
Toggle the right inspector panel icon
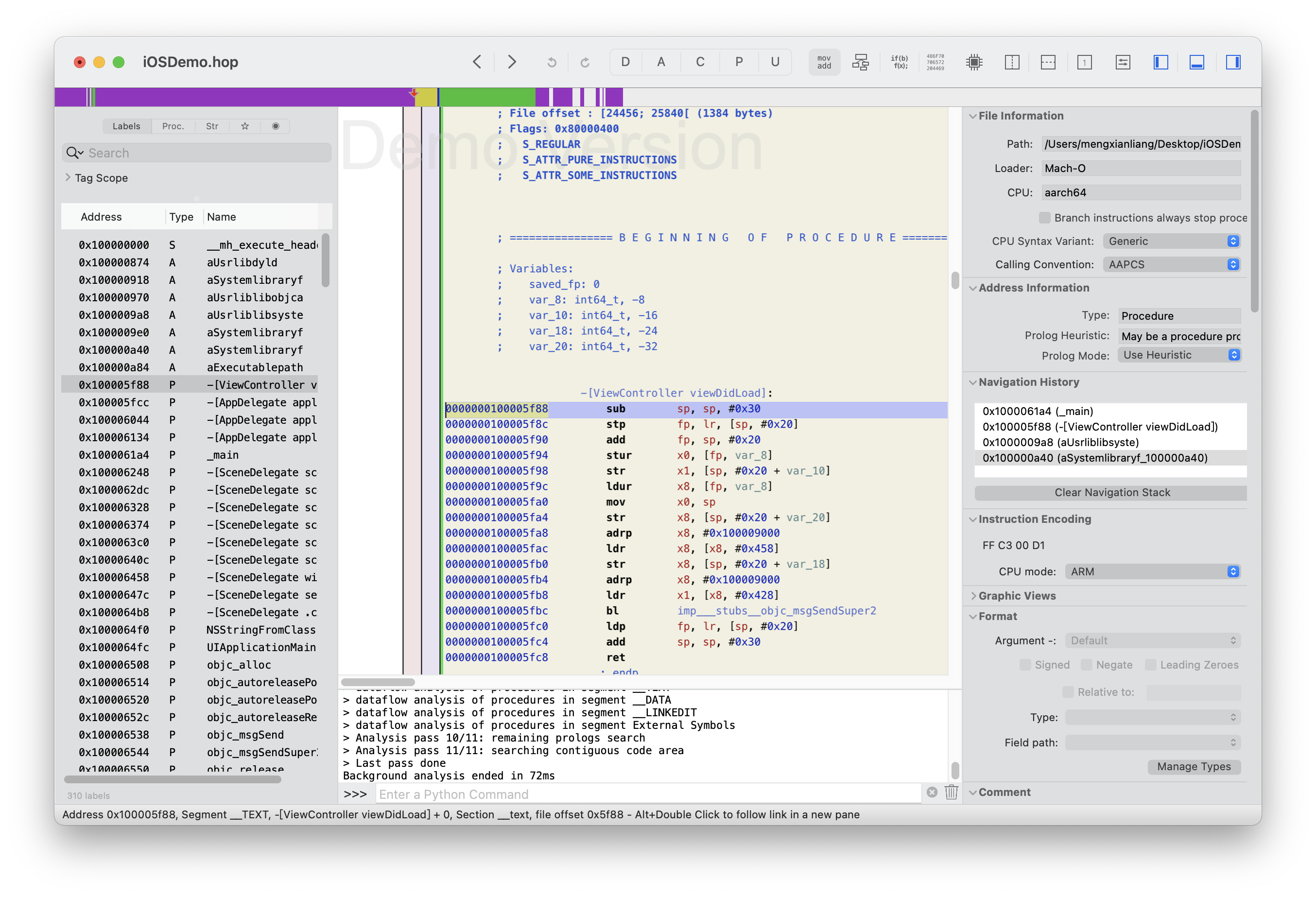pyautogui.click(x=1233, y=62)
